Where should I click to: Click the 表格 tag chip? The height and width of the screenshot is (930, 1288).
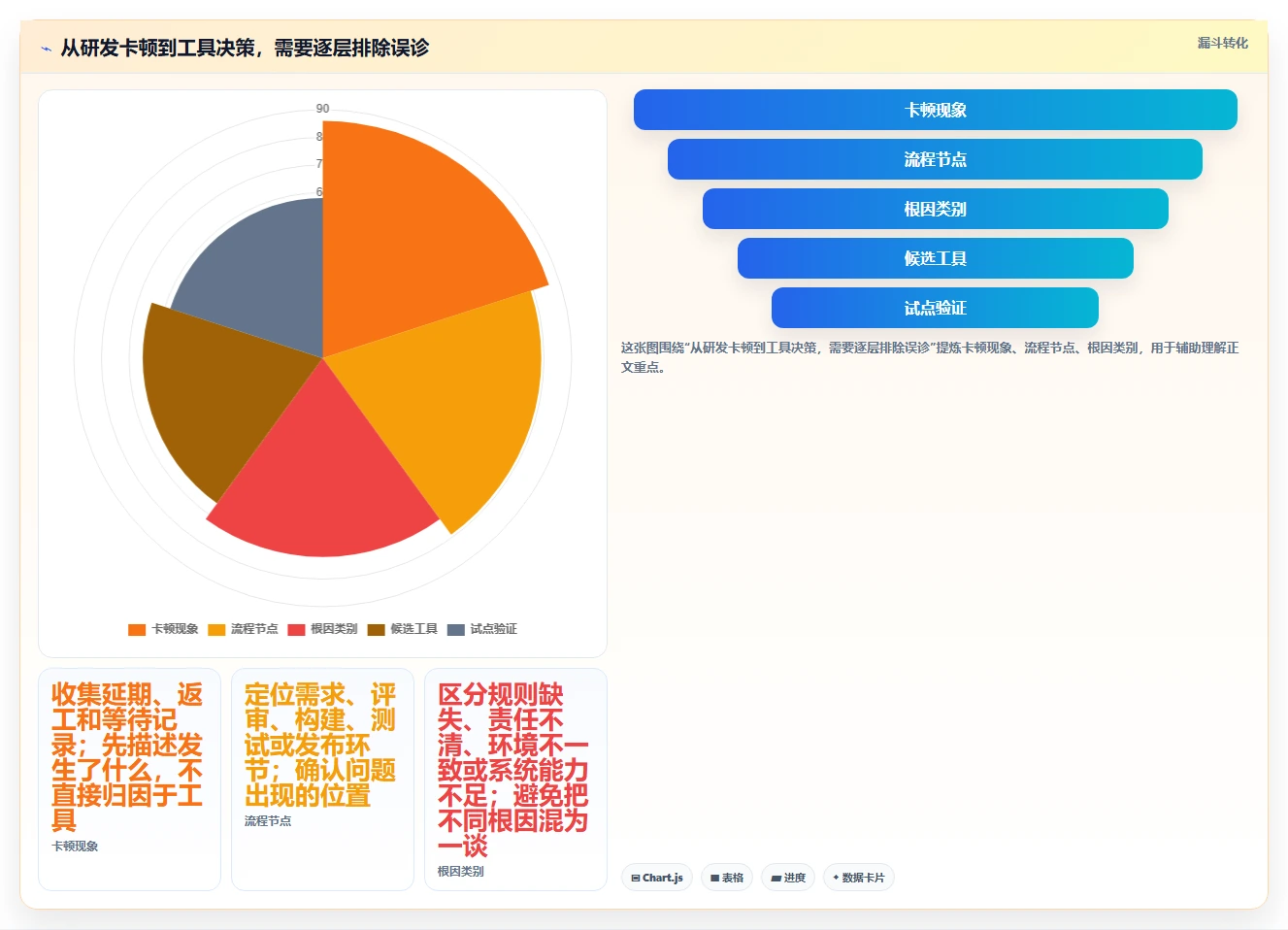(727, 878)
